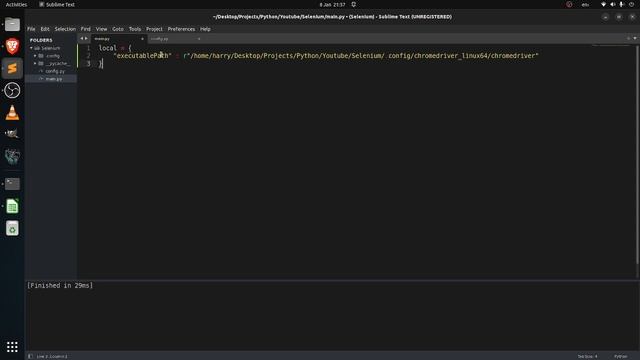This screenshot has width=640, height=360.
Task: Click the vertical editor scrollbar
Action: 637,154
